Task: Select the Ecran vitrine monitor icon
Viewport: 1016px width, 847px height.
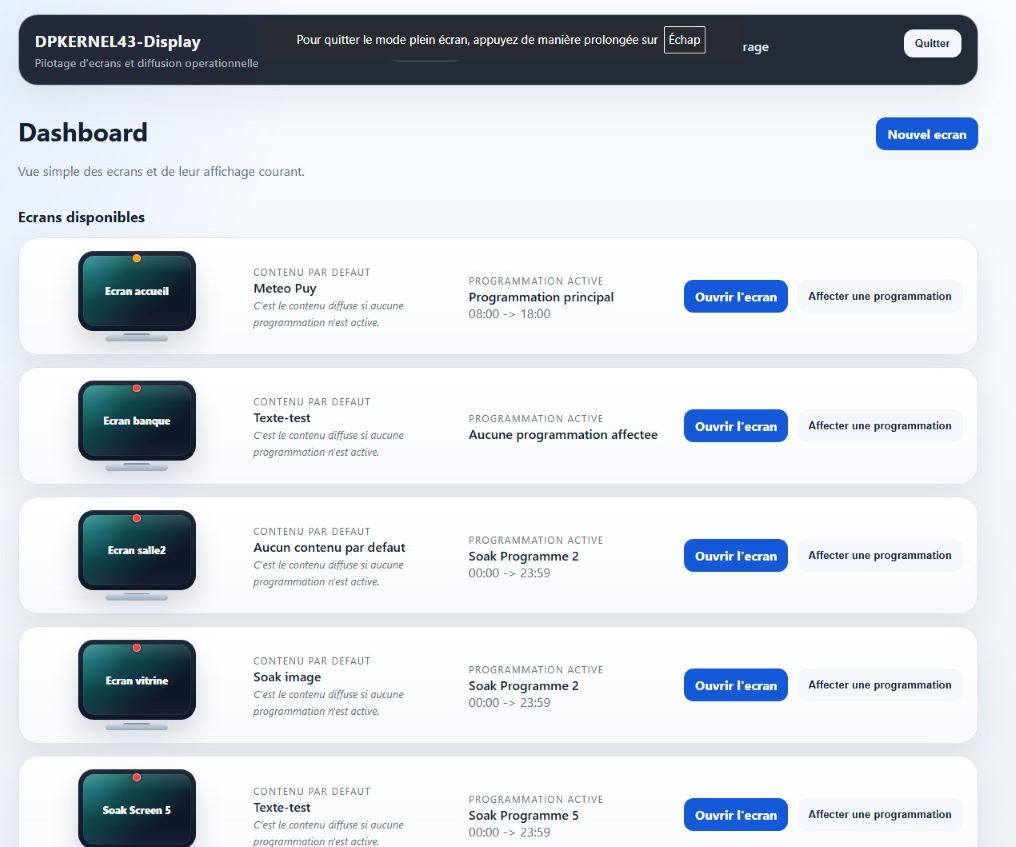Action: click(137, 681)
